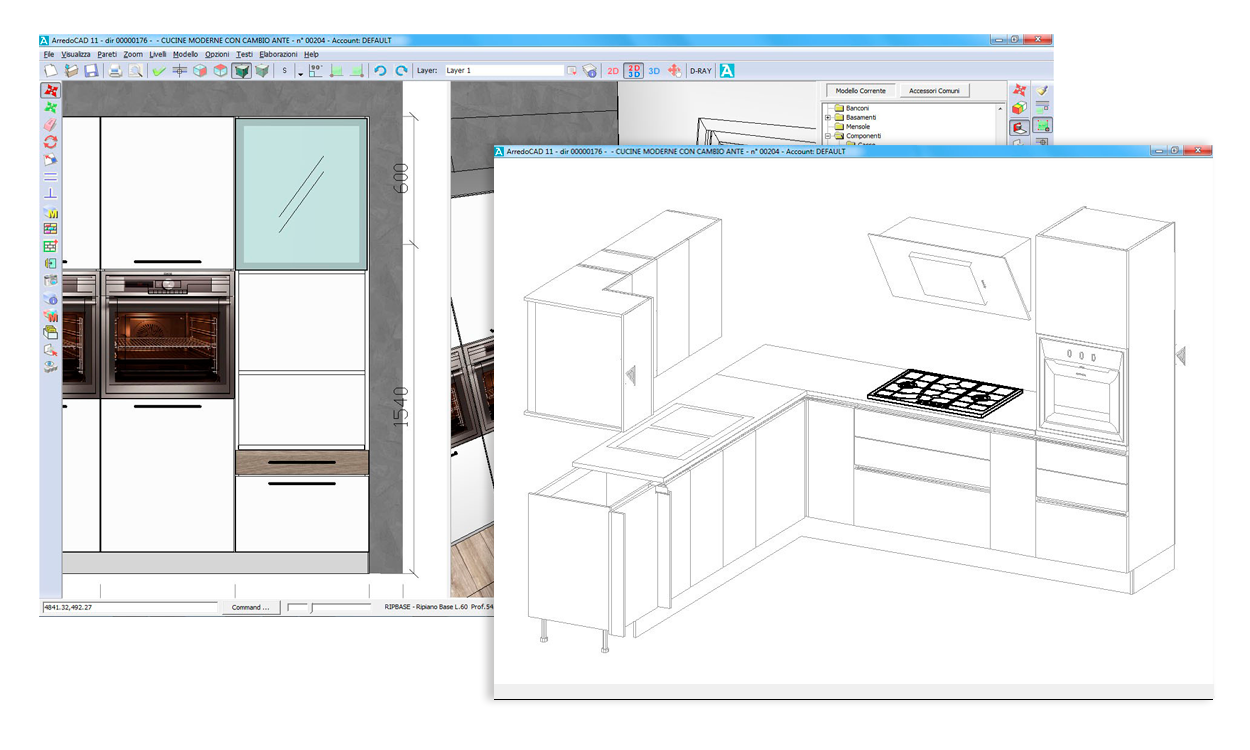Select the green pinwheel tool in left sidebar
The height and width of the screenshot is (750, 1250).
[50, 108]
